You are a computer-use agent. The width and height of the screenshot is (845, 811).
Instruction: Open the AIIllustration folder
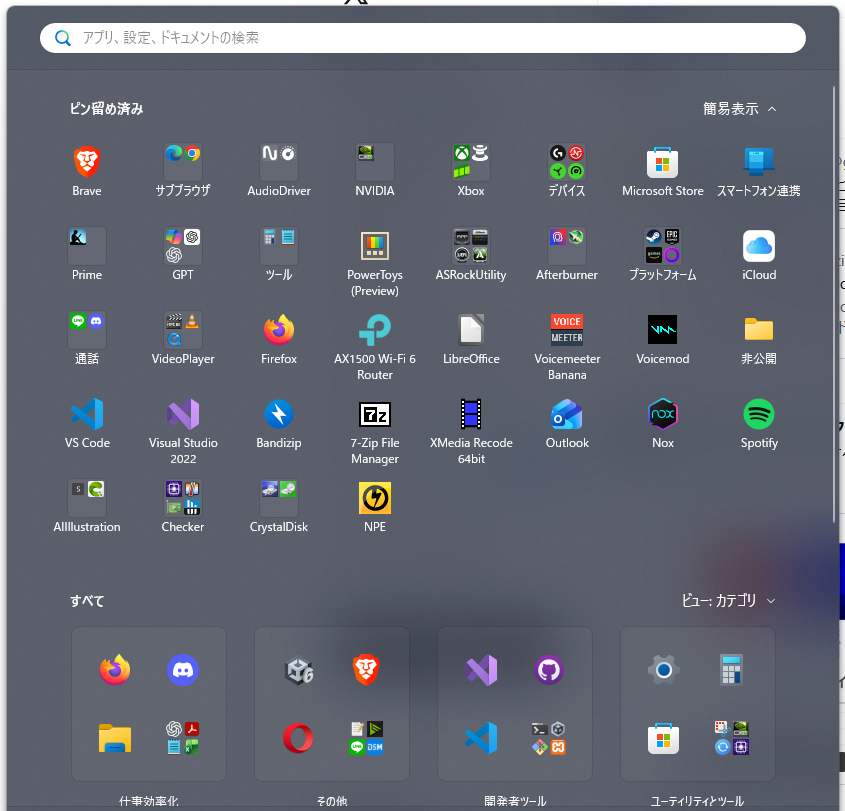point(87,498)
